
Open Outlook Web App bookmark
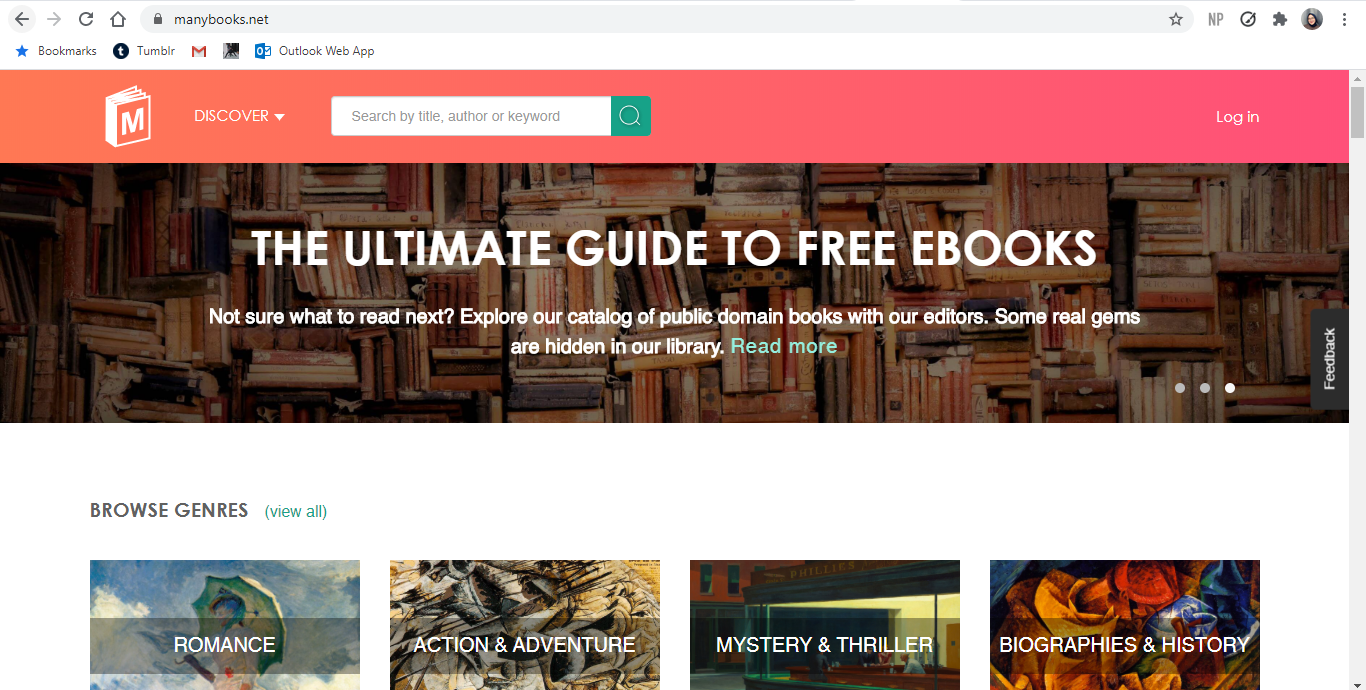pos(315,51)
